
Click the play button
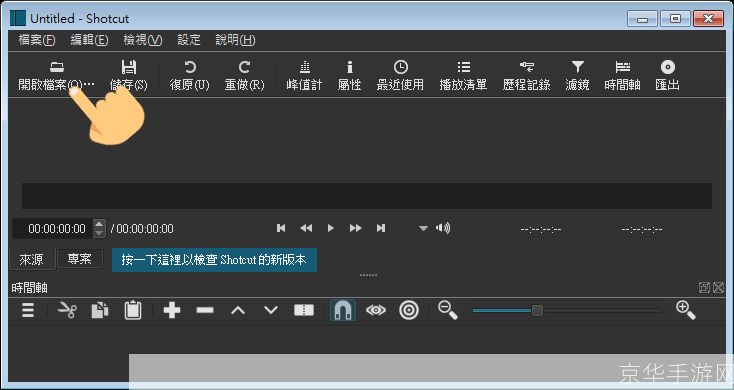330,228
